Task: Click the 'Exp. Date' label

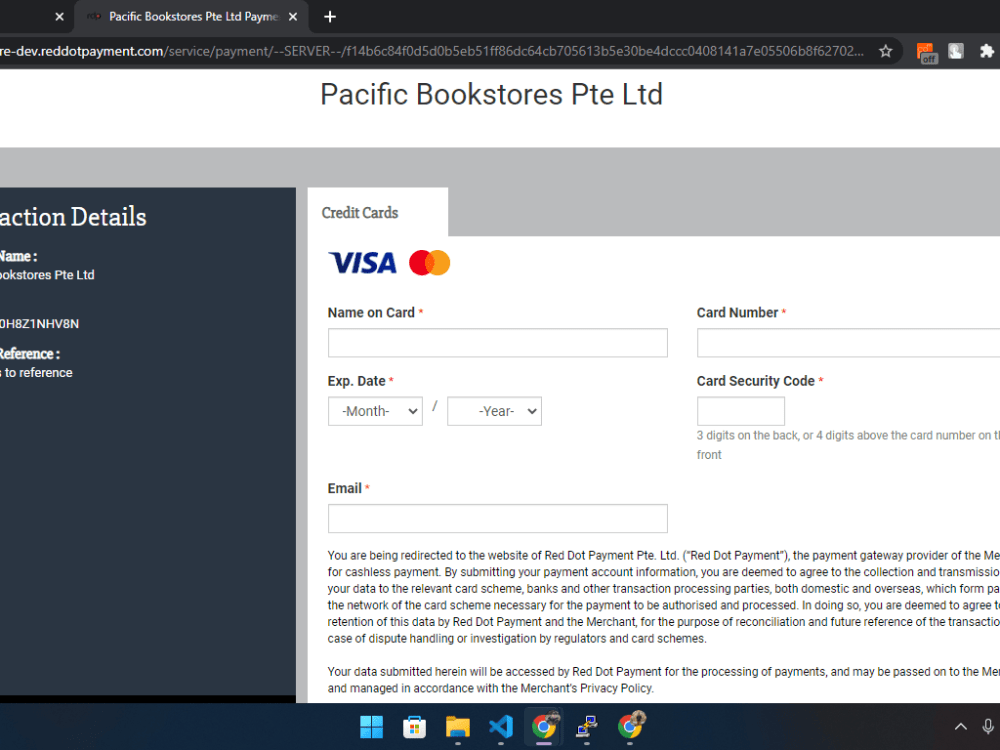Action: (357, 381)
